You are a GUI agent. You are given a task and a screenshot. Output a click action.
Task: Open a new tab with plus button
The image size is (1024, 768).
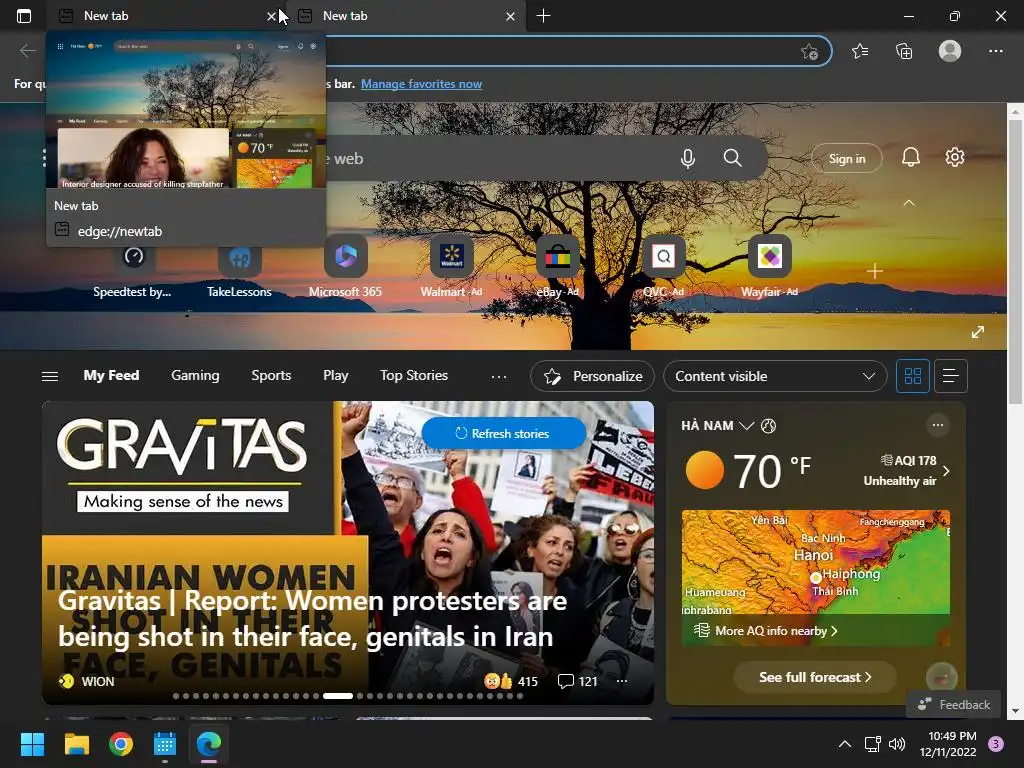tap(543, 16)
